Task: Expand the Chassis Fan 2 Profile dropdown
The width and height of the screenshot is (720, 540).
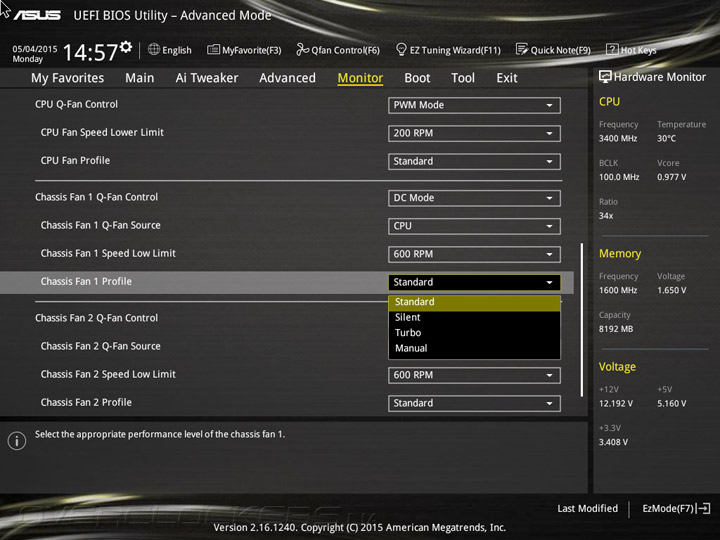Action: click(474, 403)
